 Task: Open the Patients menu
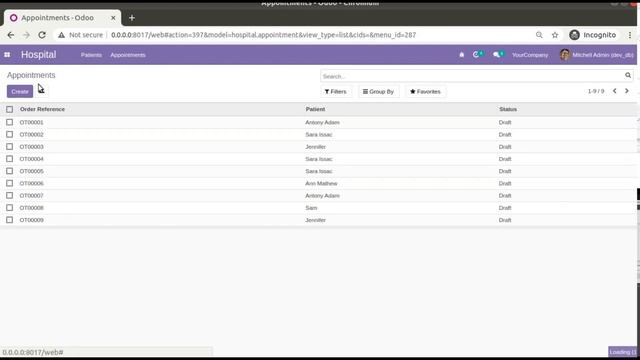pos(91,55)
